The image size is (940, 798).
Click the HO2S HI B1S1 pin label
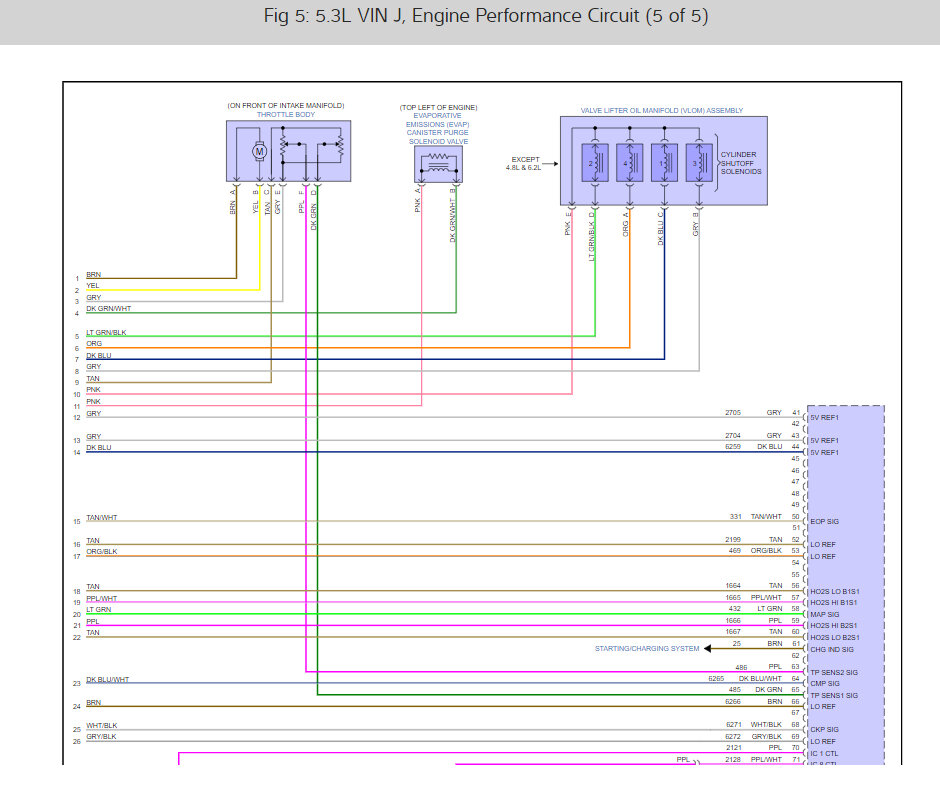pos(834,603)
